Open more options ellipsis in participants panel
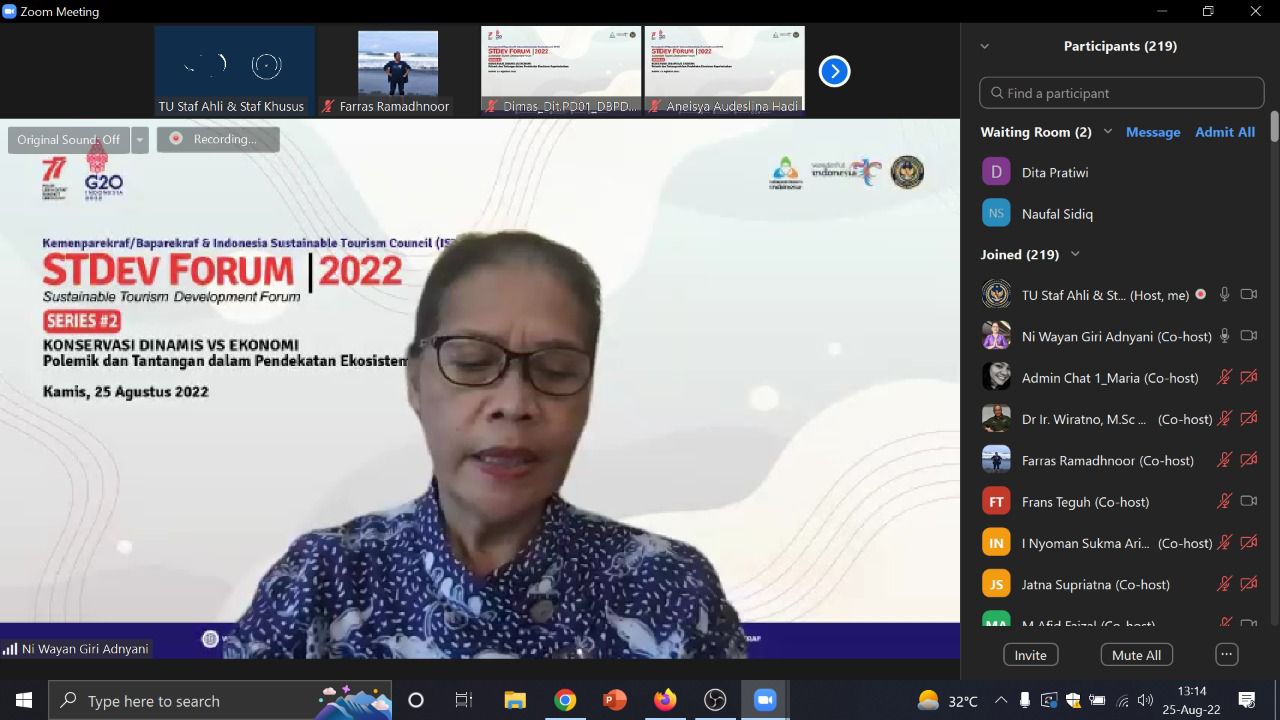Screen dimensions: 1280x720 (x=1226, y=655)
